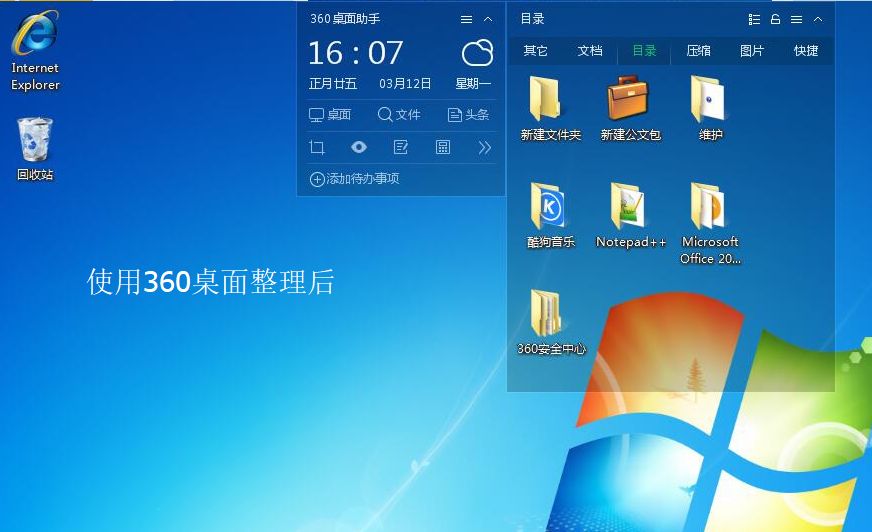Viewport: 872px width, 532px height.
Task: Click the weather cloud icon
Action: 477,53
